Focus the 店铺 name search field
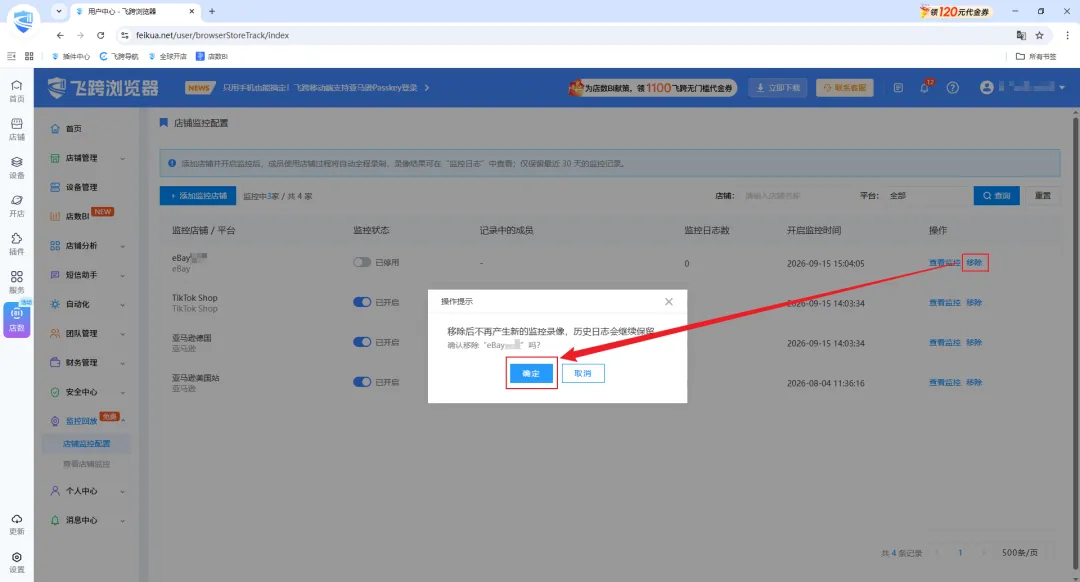Screen dimensions: 1080x582 tap(794, 196)
